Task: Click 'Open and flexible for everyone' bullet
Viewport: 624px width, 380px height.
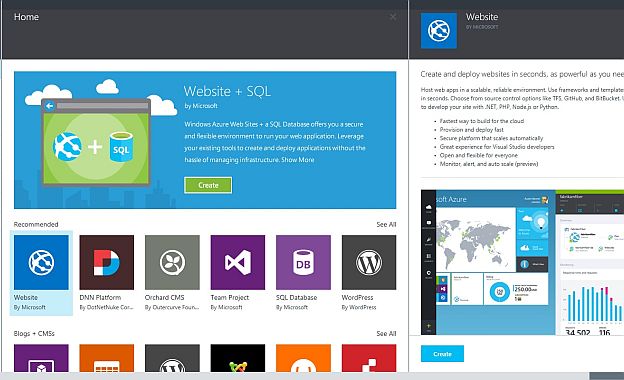Action: (x=479, y=155)
